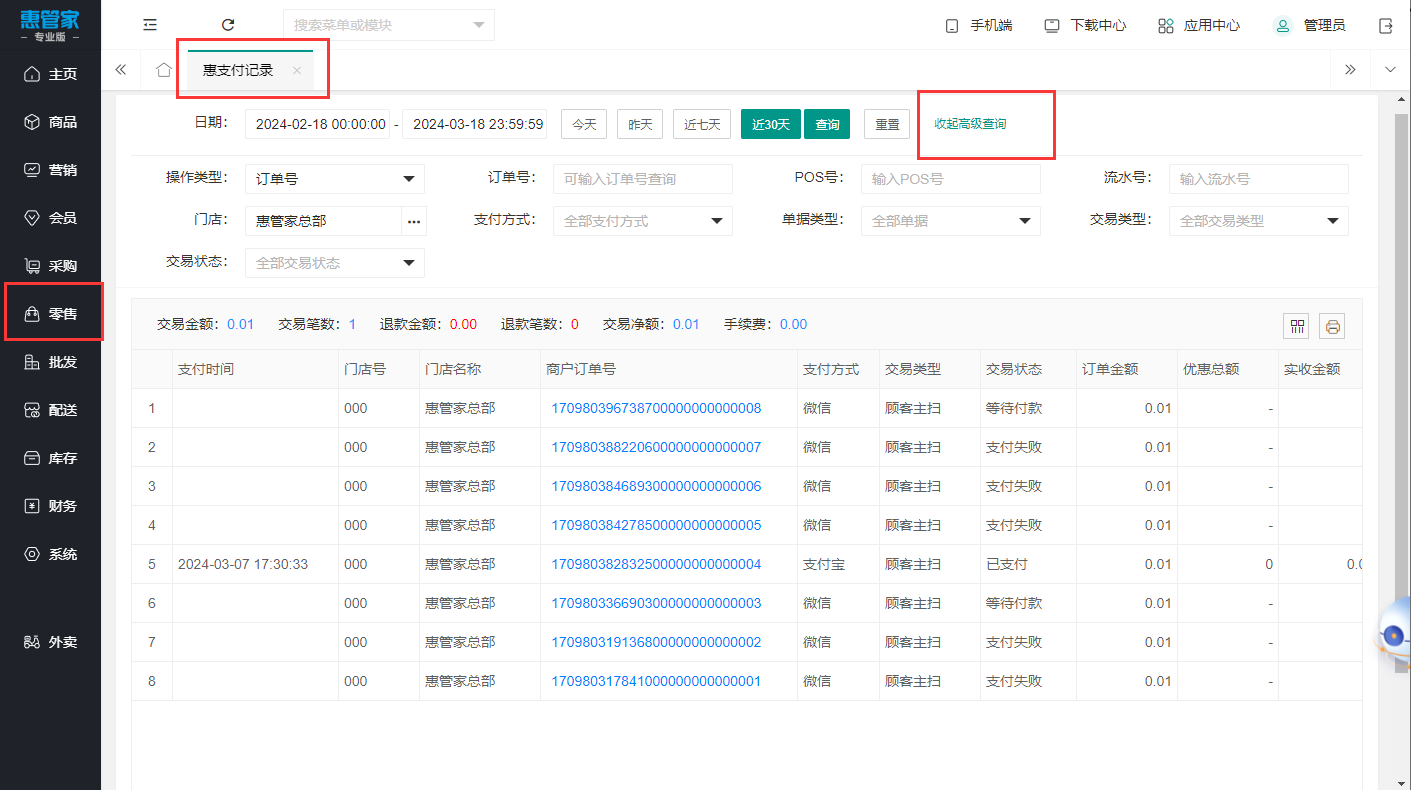Image resolution: width=1411 pixels, height=790 pixels.
Task: Click the 管理员 user avatar
Action: coord(1283,25)
